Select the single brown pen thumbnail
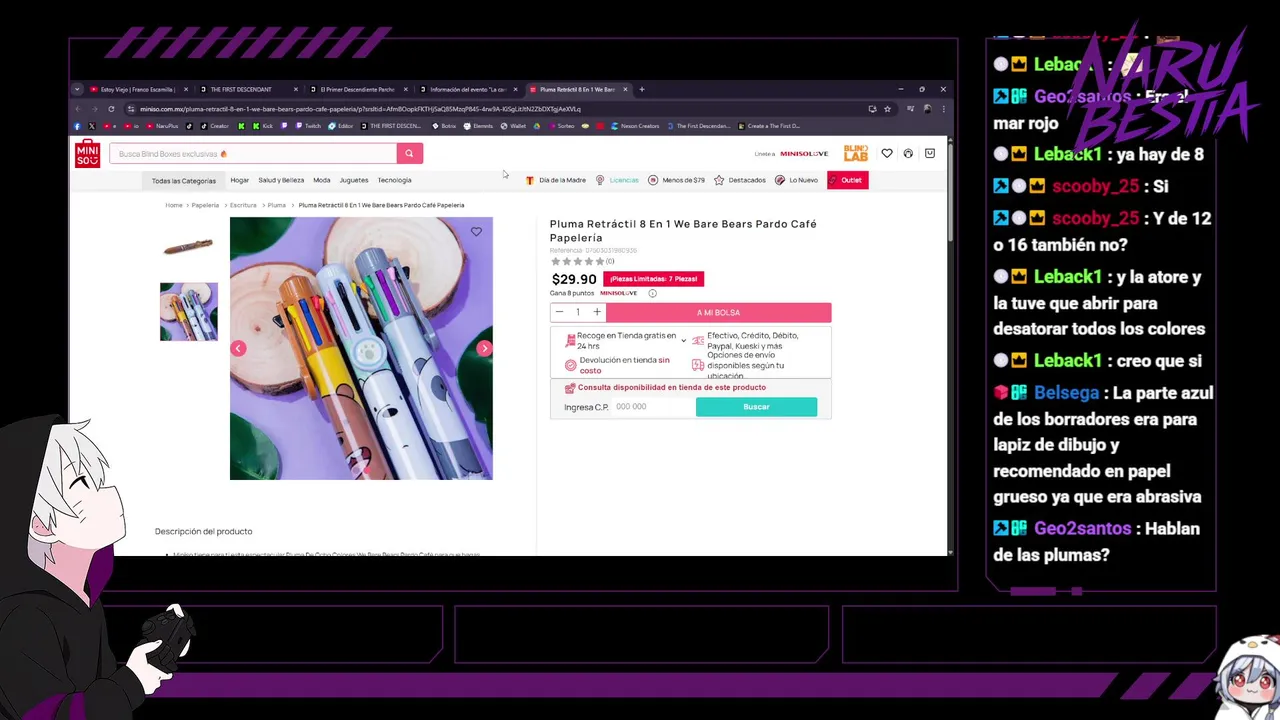This screenshot has height=720, width=1280. [x=189, y=246]
